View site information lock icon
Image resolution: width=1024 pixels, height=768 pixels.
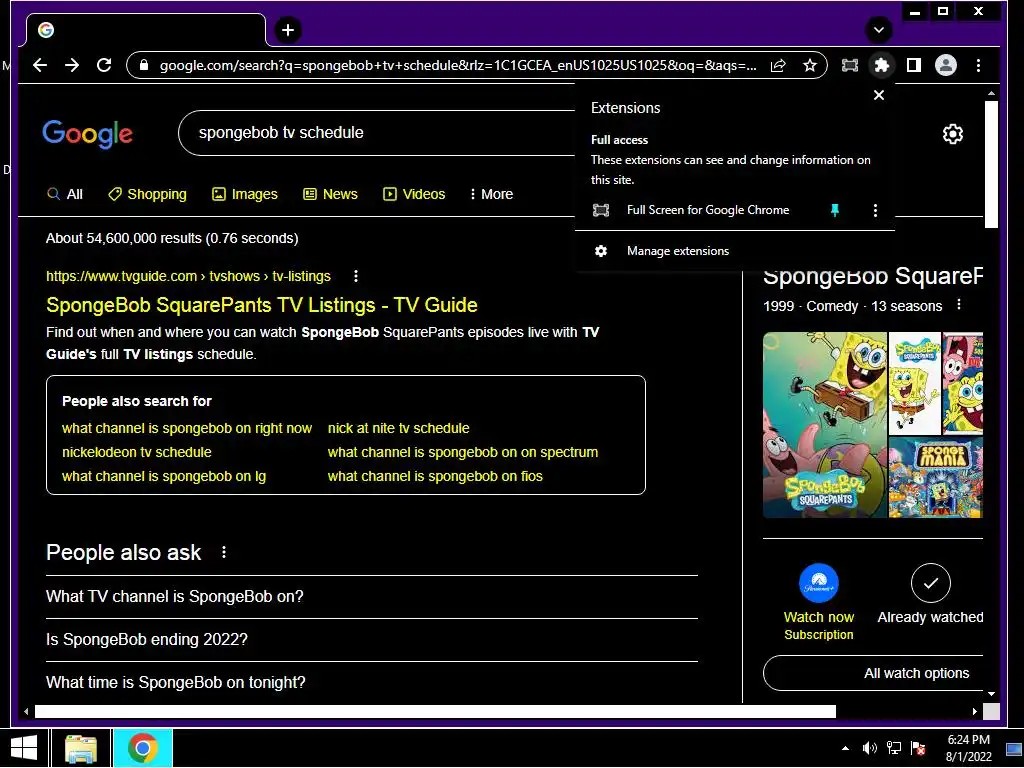click(144, 65)
